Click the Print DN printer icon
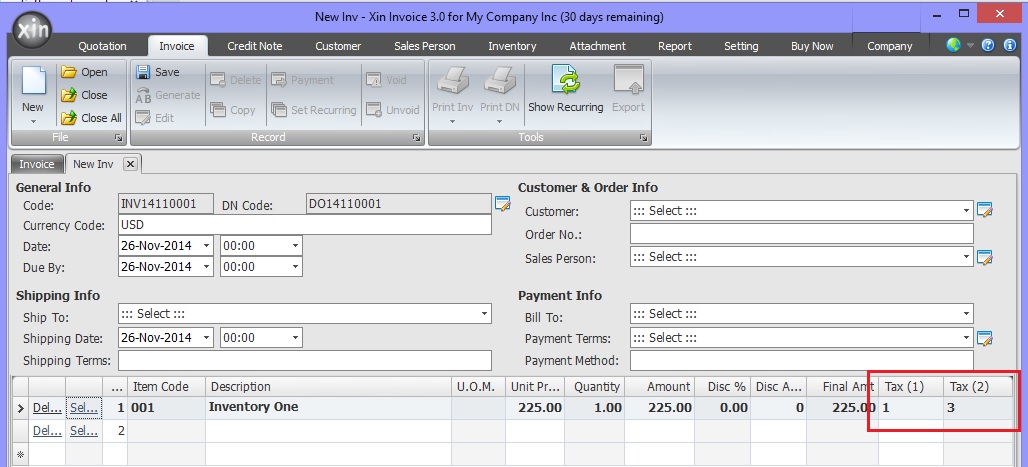This screenshot has height=467, width=1028. pyautogui.click(x=500, y=81)
